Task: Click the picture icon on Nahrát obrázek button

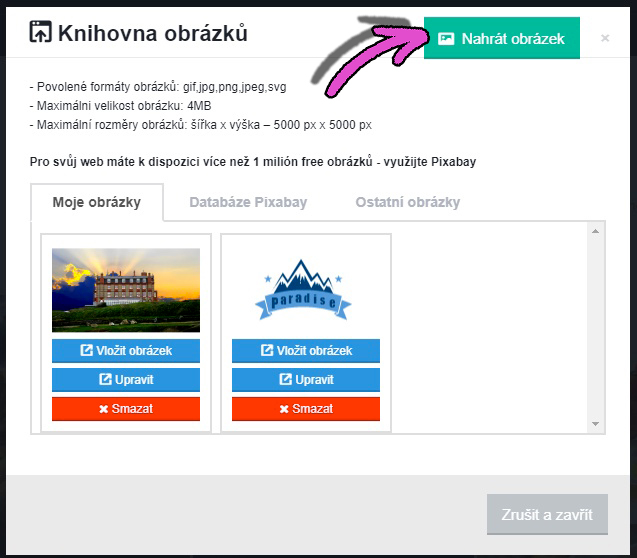Action: (x=446, y=39)
